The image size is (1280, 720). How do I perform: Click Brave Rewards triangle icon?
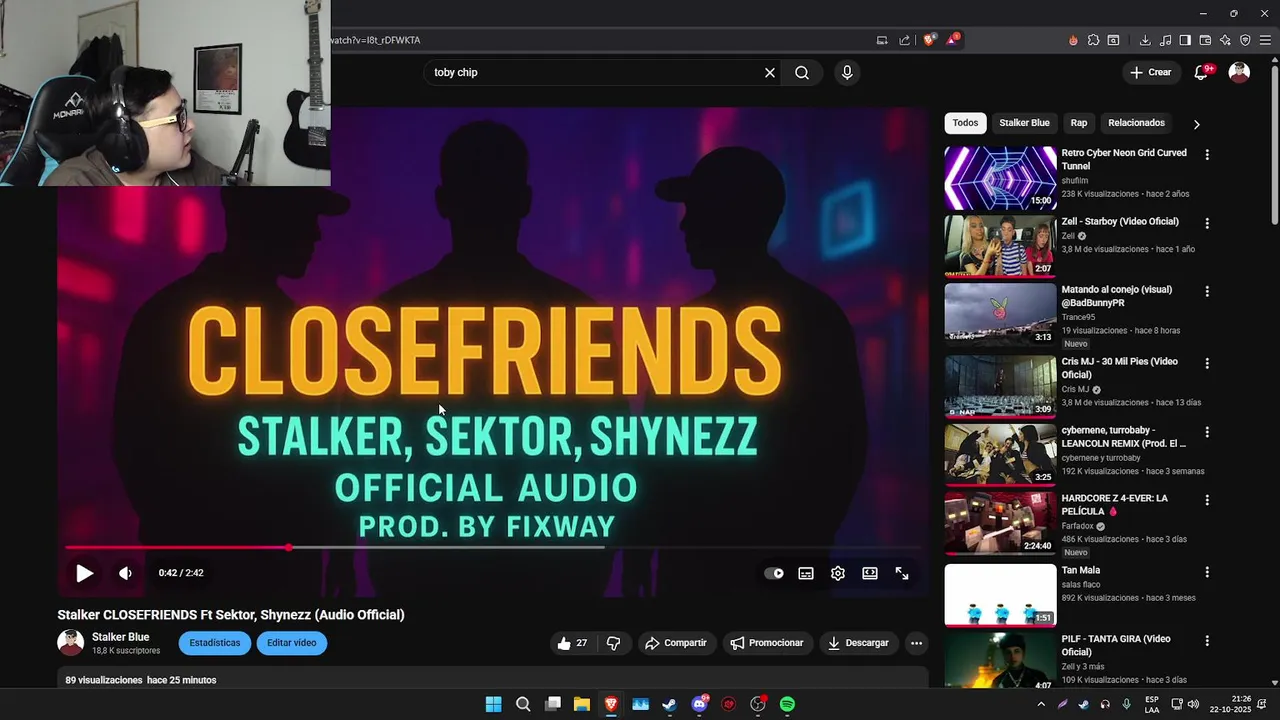coord(953,40)
